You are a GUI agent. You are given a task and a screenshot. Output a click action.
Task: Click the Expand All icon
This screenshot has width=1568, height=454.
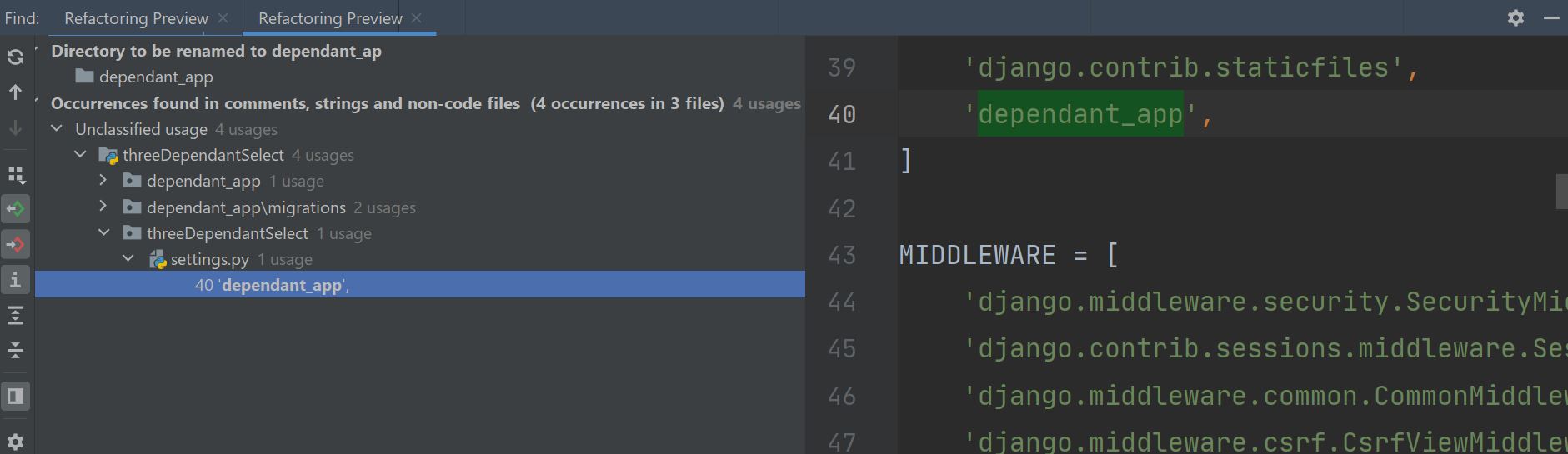(15, 315)
